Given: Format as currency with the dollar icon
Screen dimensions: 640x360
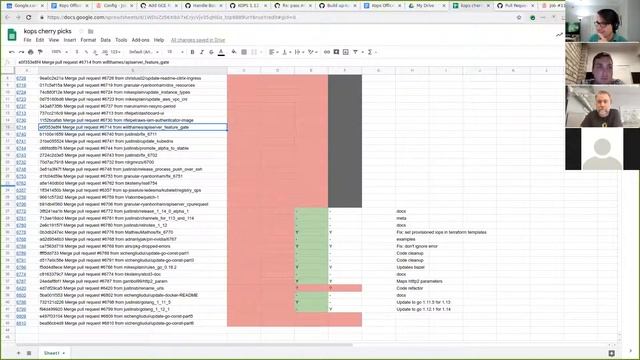Looking at the screenshot, I should pos(77,52).
